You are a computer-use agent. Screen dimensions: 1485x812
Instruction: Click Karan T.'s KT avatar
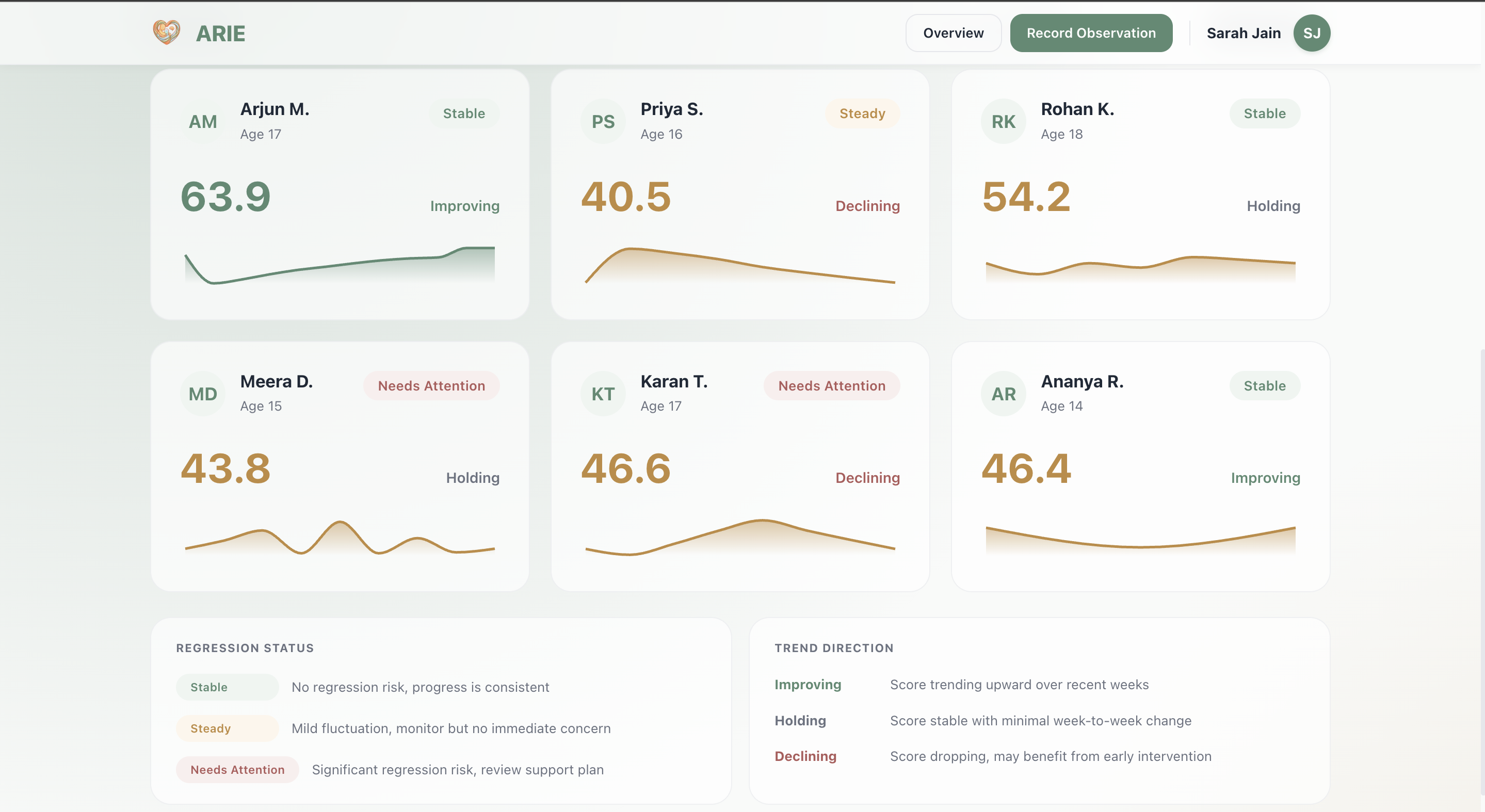603,394
